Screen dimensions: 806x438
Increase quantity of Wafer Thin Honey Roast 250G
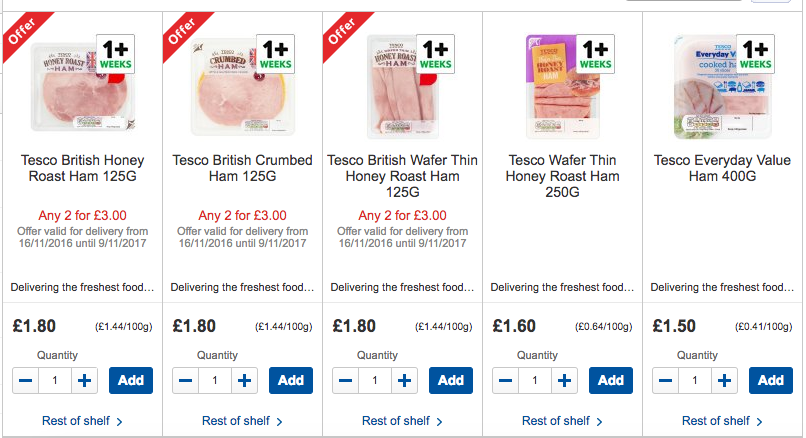coord(564,381)
